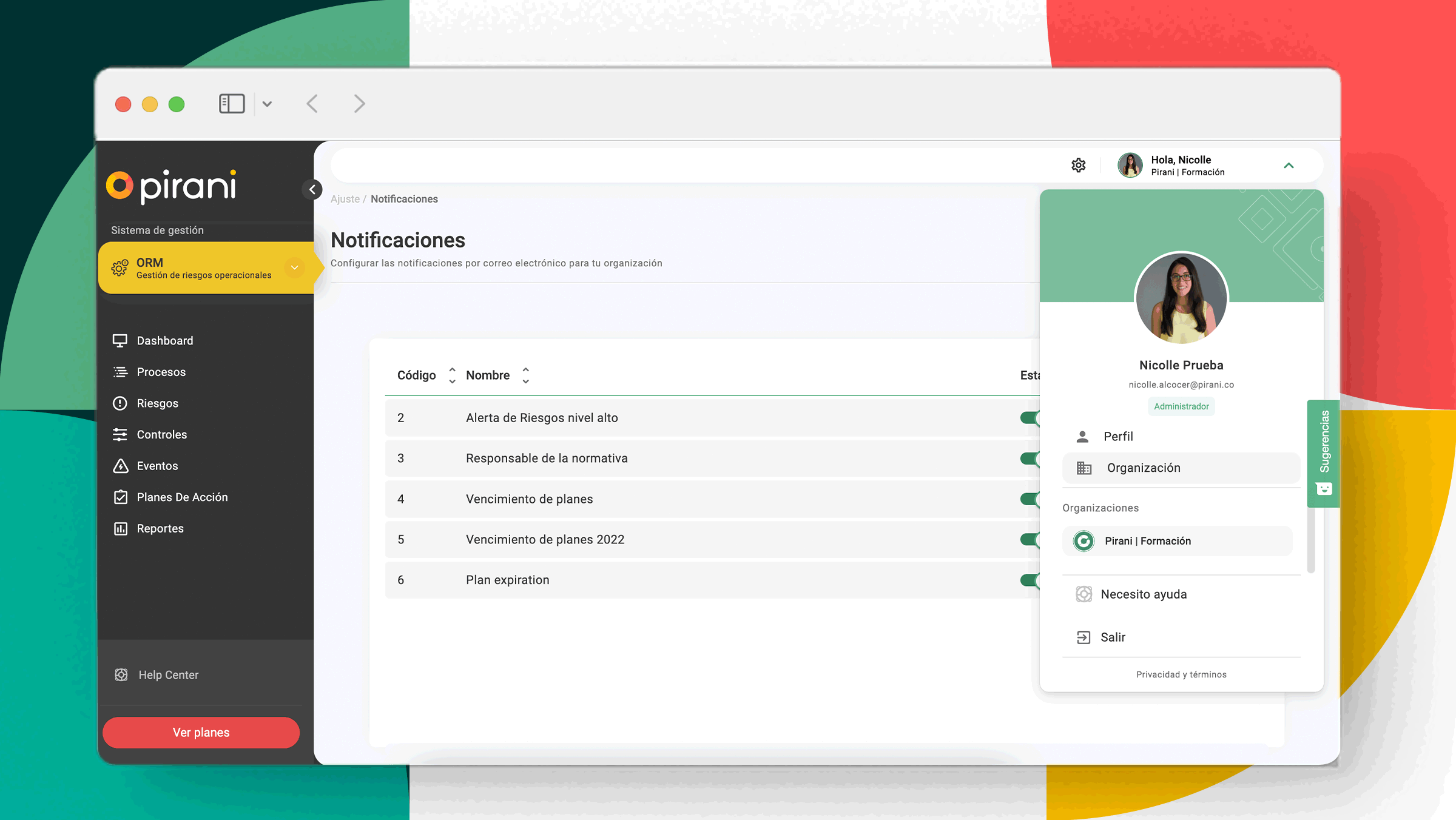Click the Controles sliders icon

coord(120,435)
